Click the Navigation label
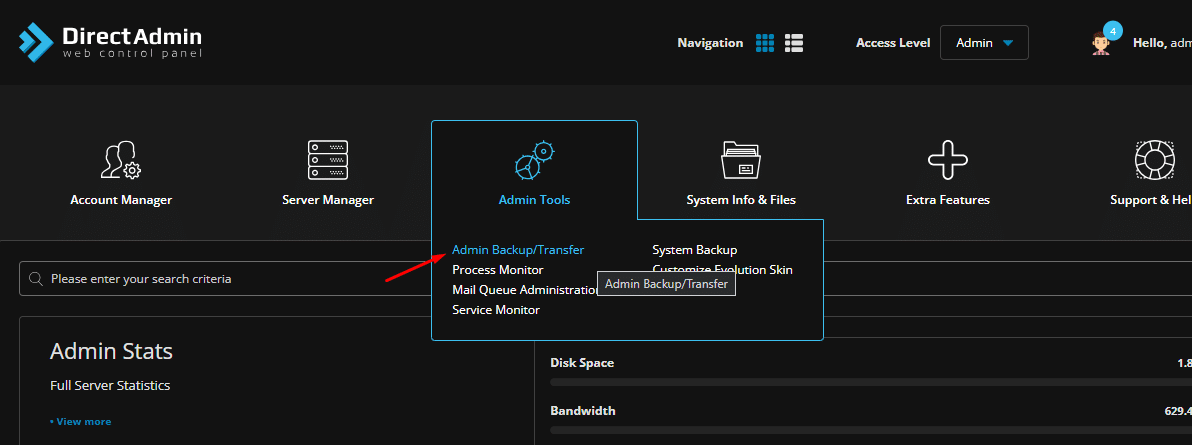Image resolution: width=1192 pixels, height=445 pixels. click(710, 43)
